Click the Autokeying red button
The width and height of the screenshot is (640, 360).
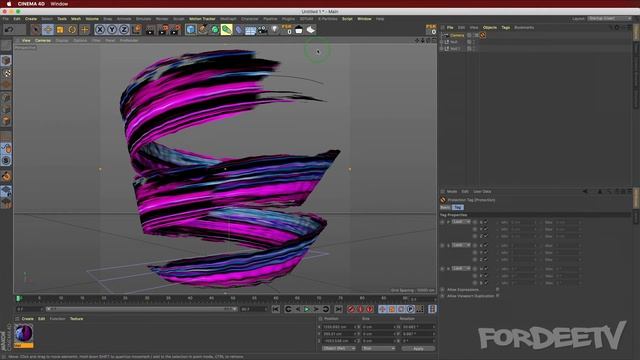coord(360,309)
